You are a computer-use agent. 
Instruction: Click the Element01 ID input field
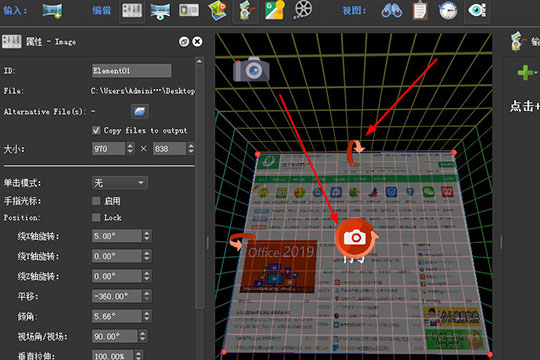[x=132, y=71]
